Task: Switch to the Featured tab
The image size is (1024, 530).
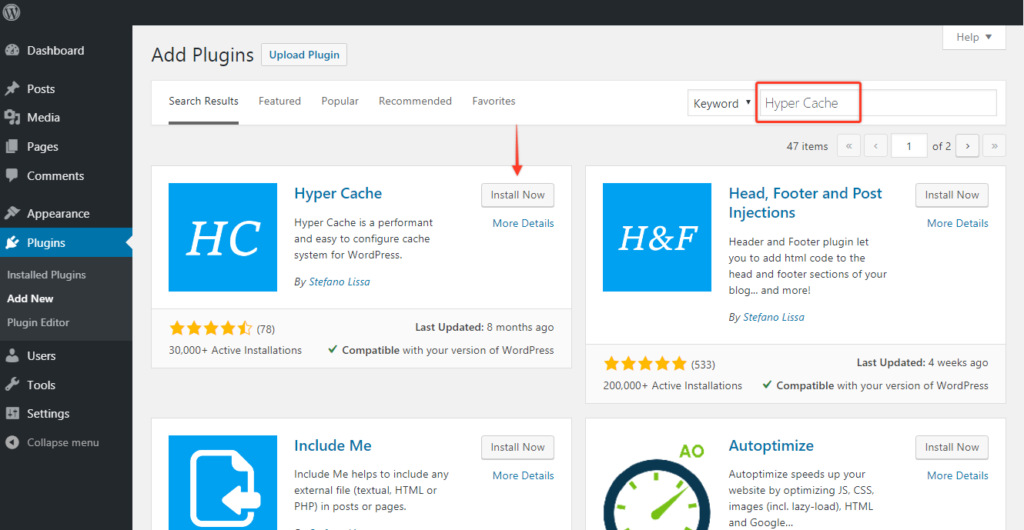Action: click(x=280, y=102)
